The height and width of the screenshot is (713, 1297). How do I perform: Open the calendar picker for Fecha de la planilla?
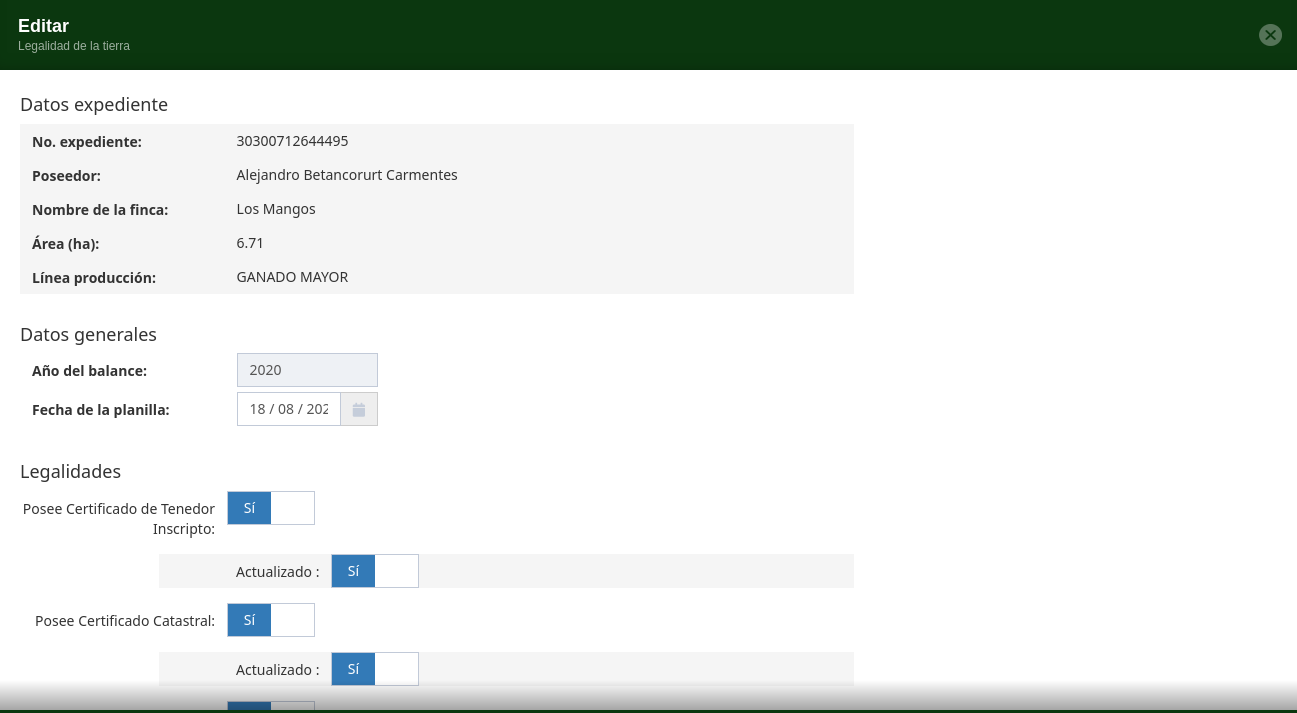tap(359, 409)
